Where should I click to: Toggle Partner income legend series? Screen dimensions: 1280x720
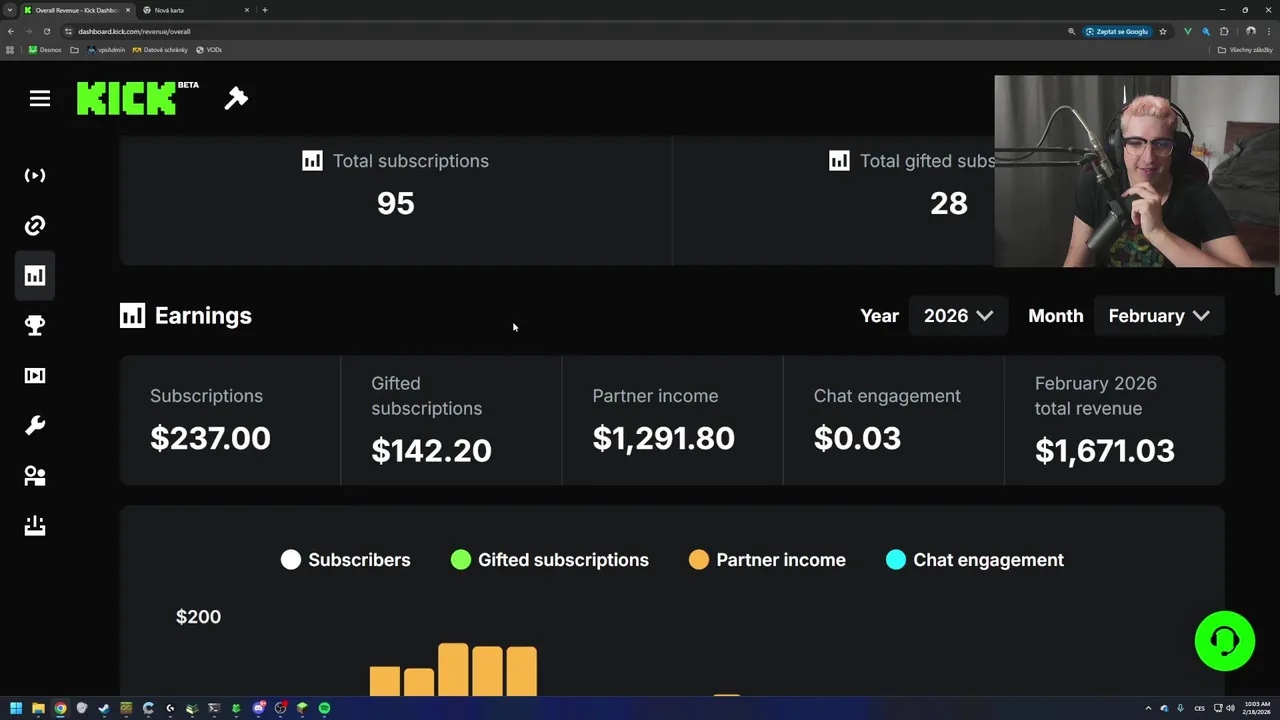coord(768,560)
